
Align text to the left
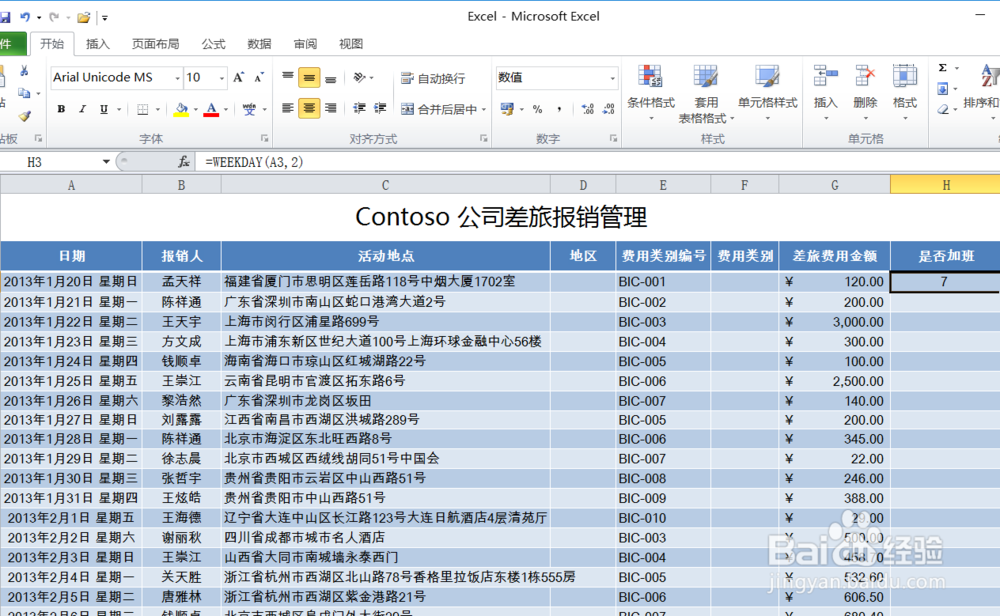click(x=288, y=108)
